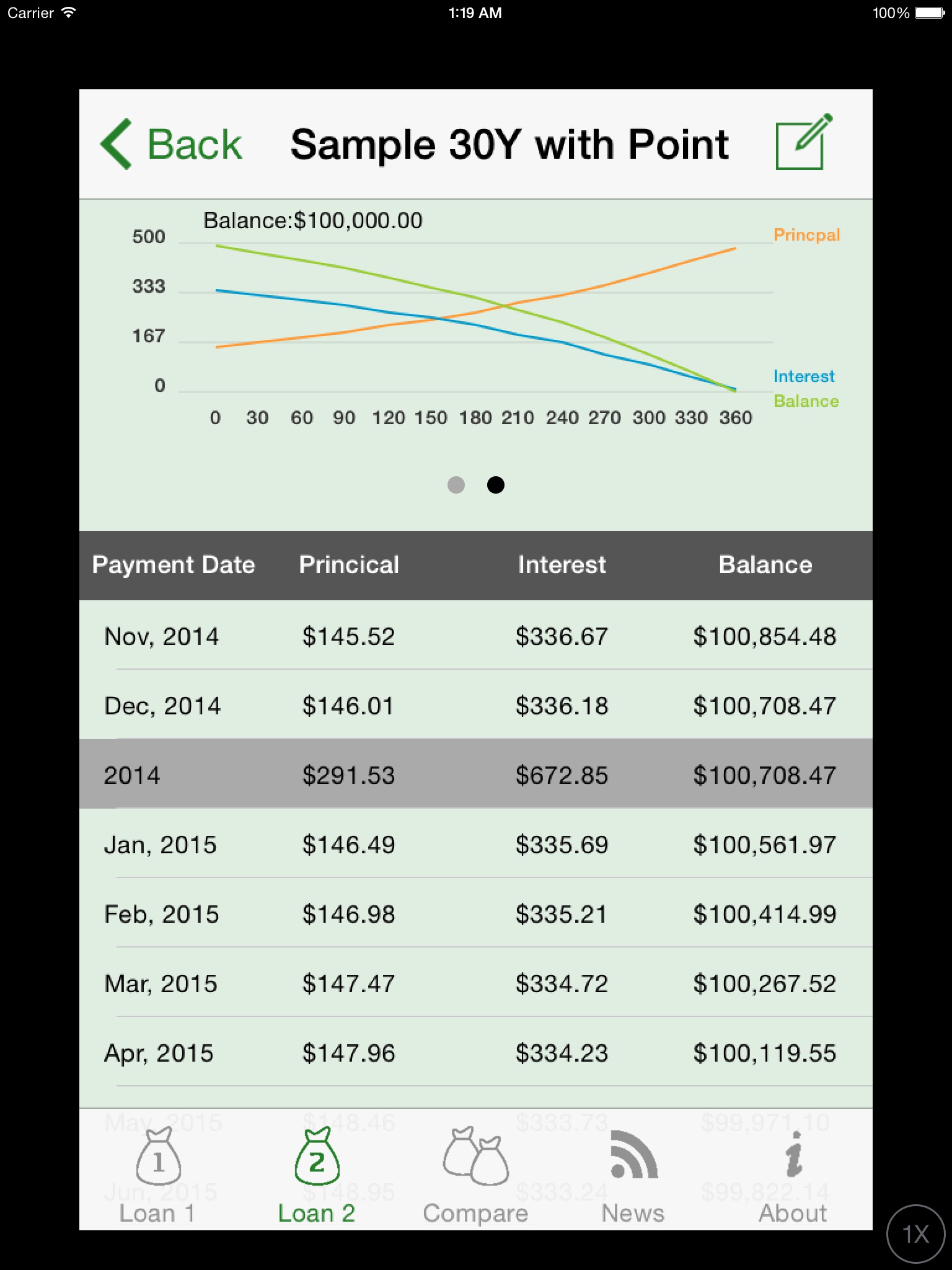Click the Compare tab label

[475, 1213]
